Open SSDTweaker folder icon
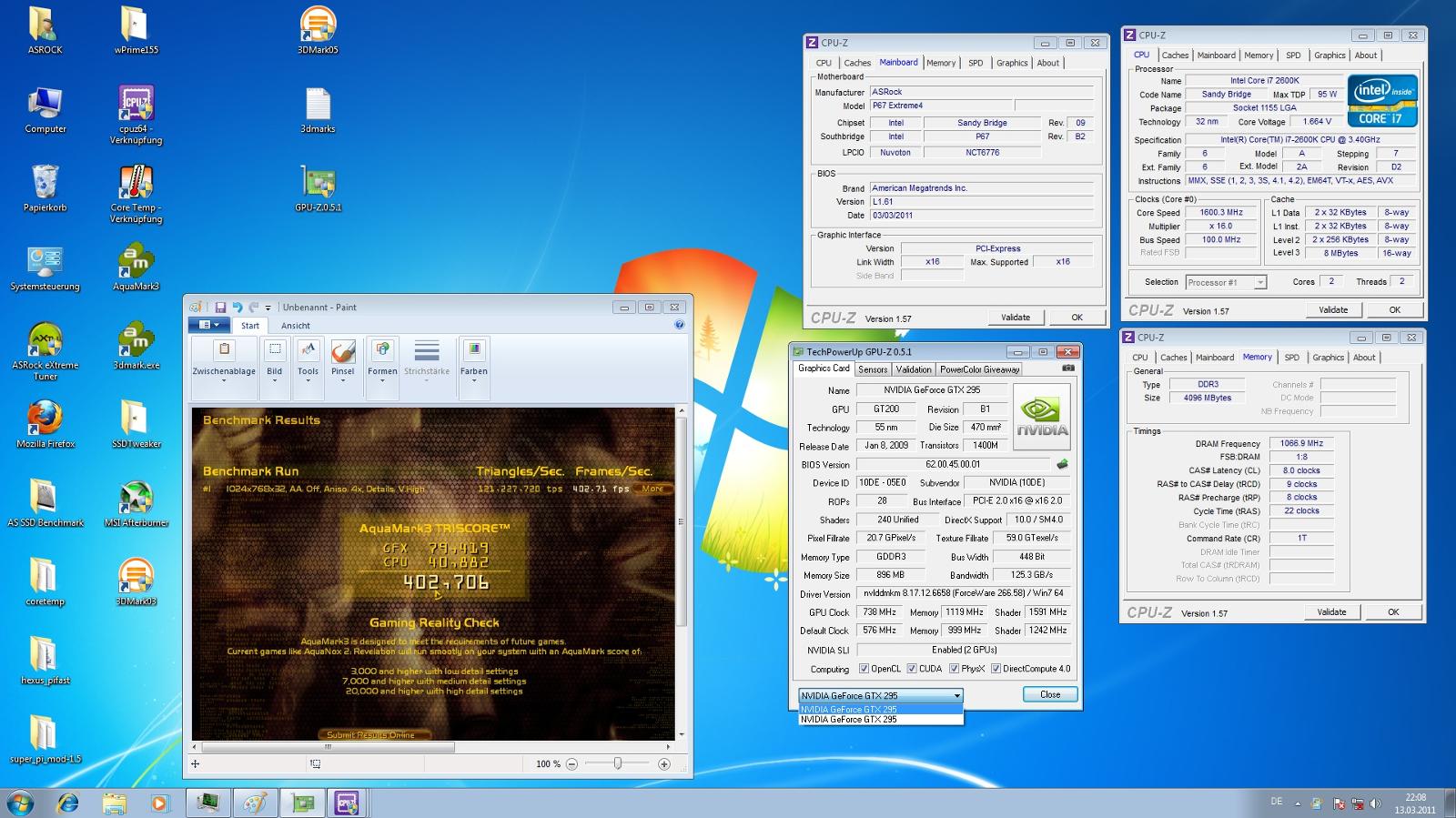 [x=136, y=424]
